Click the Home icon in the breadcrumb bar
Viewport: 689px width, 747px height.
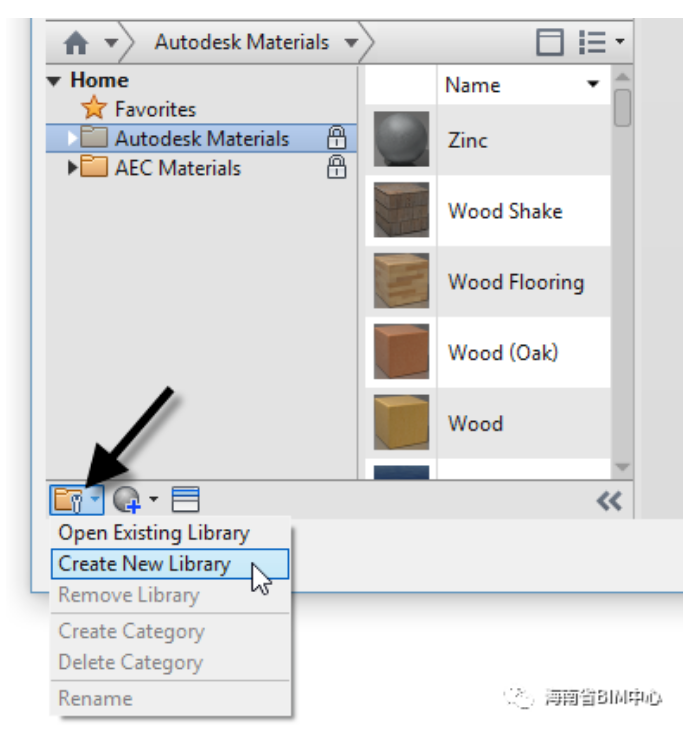tap(76, 42)
